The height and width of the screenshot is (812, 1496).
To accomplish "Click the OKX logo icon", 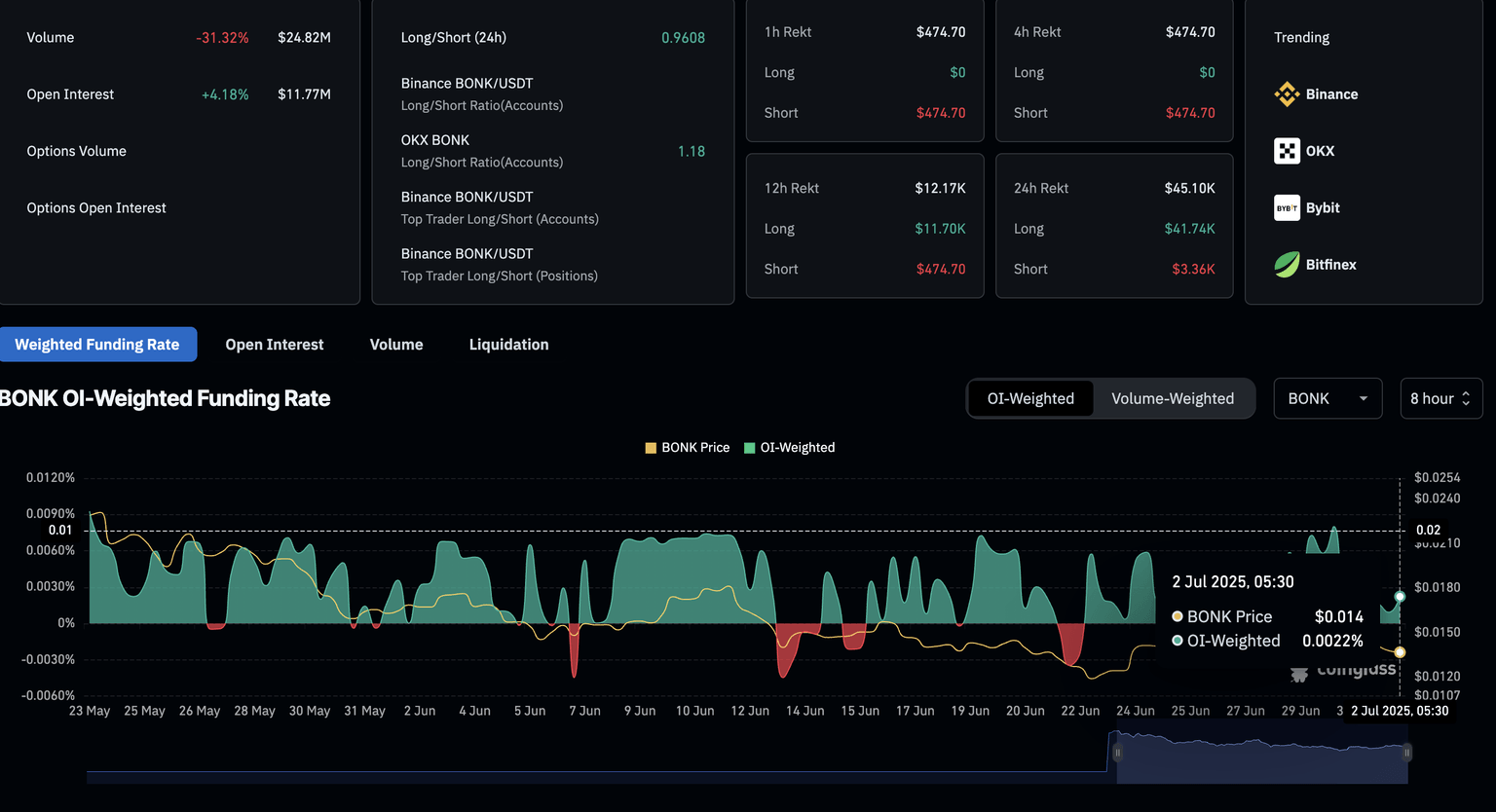I will point(1287,151).
